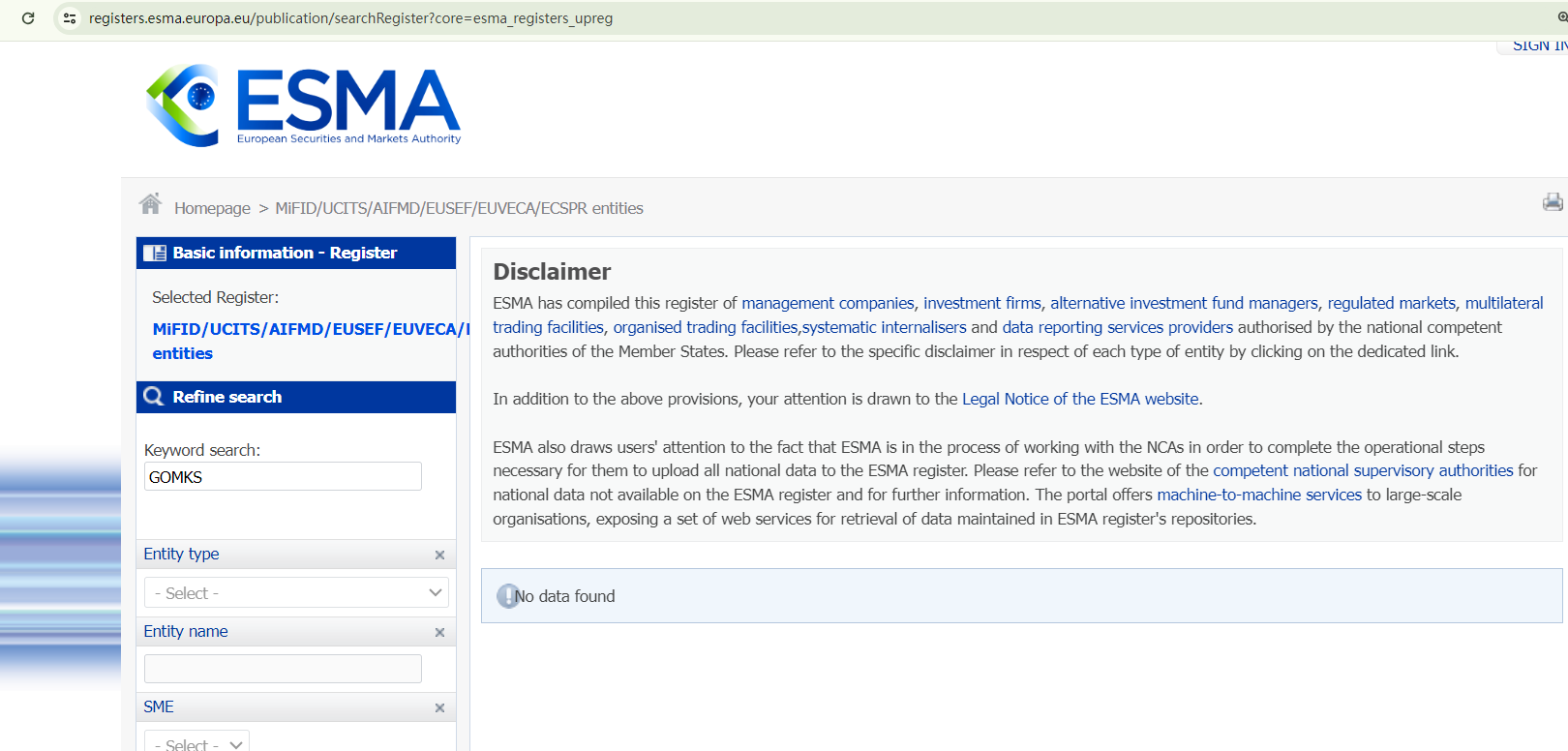
Task: Open data reporting services providers link
Action: (1118, 327)
